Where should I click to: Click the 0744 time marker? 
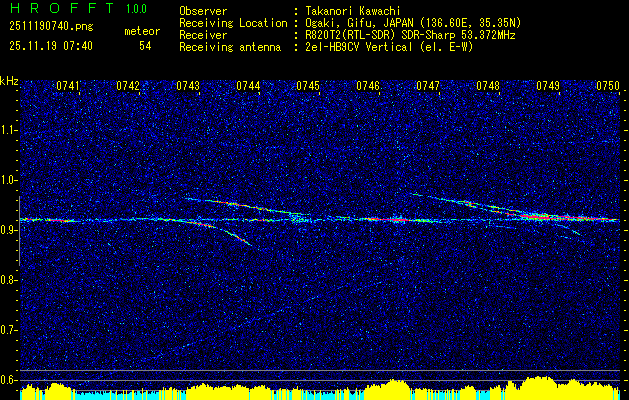pyautogui.click(x=248, y=86)
